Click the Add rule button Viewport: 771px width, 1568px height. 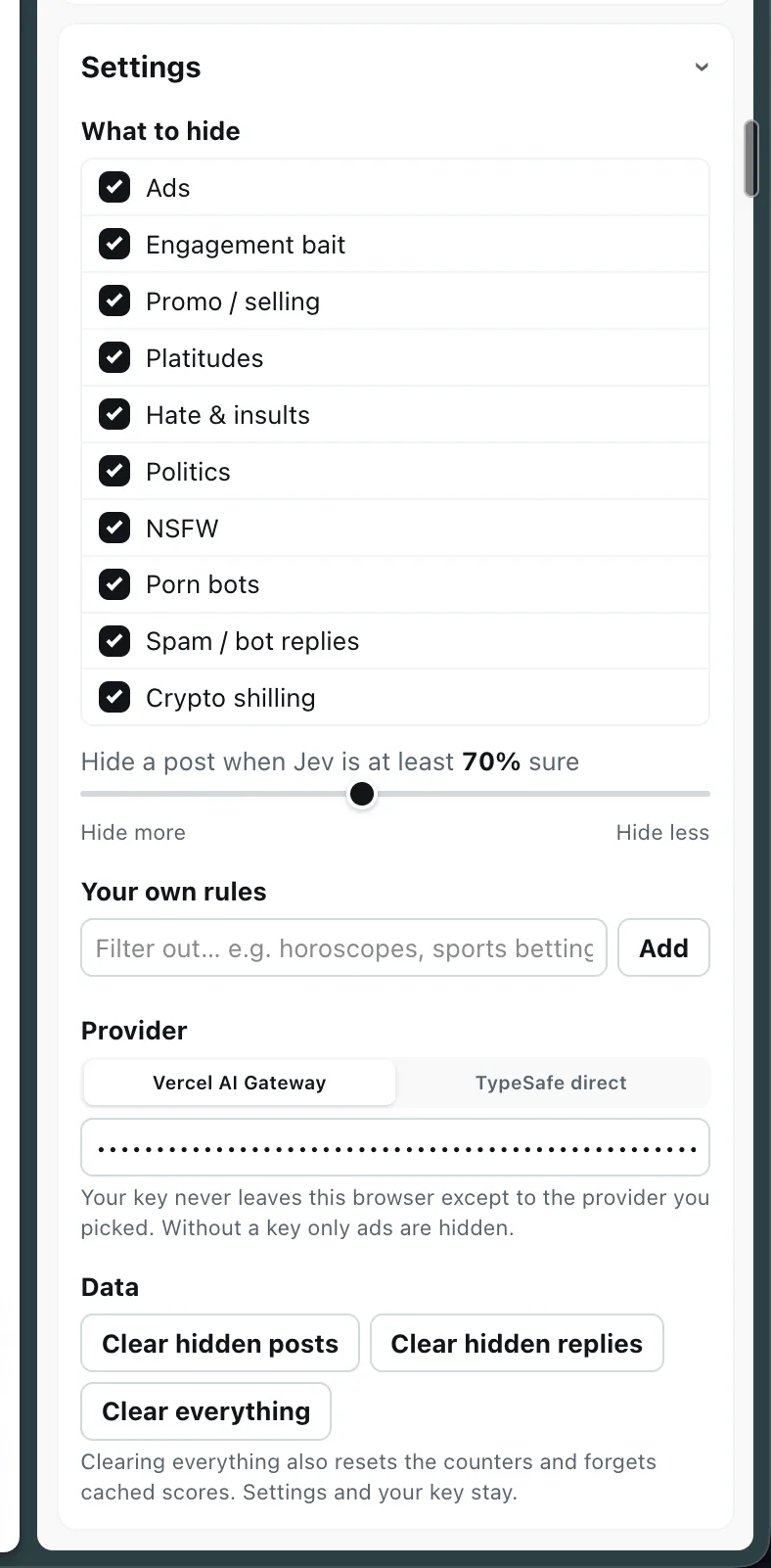(x=663, y=947)
